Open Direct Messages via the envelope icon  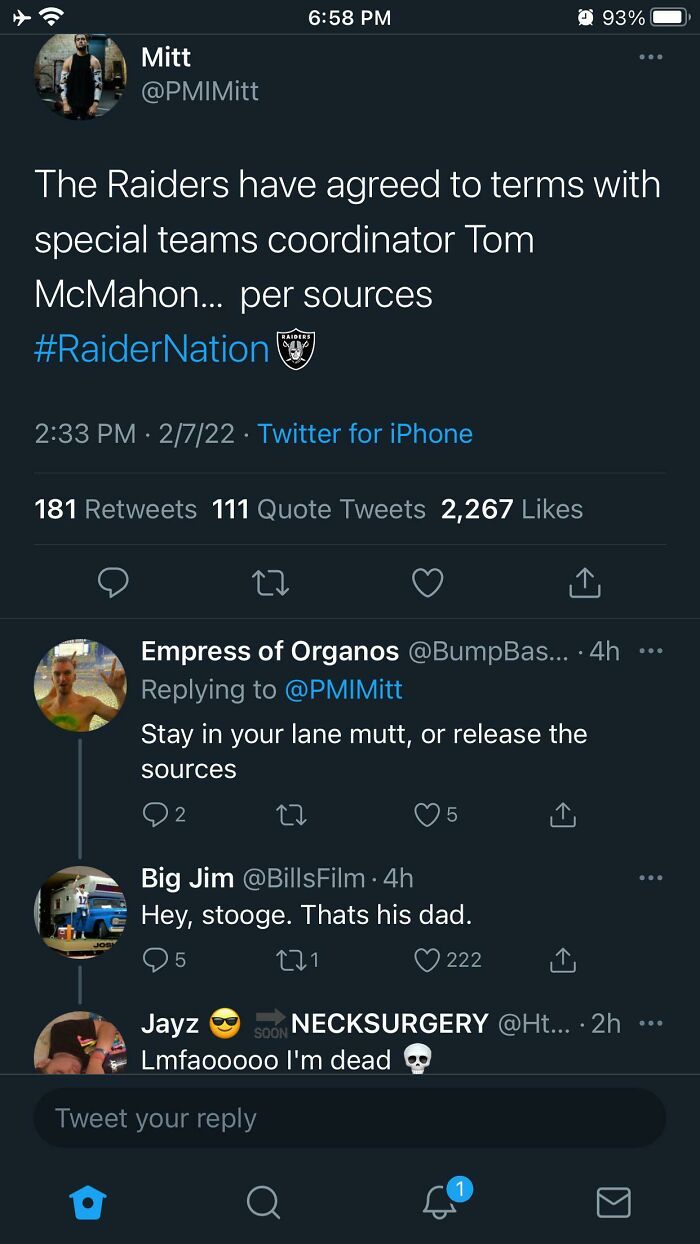pyautogui.click(x=613, y=1203)
